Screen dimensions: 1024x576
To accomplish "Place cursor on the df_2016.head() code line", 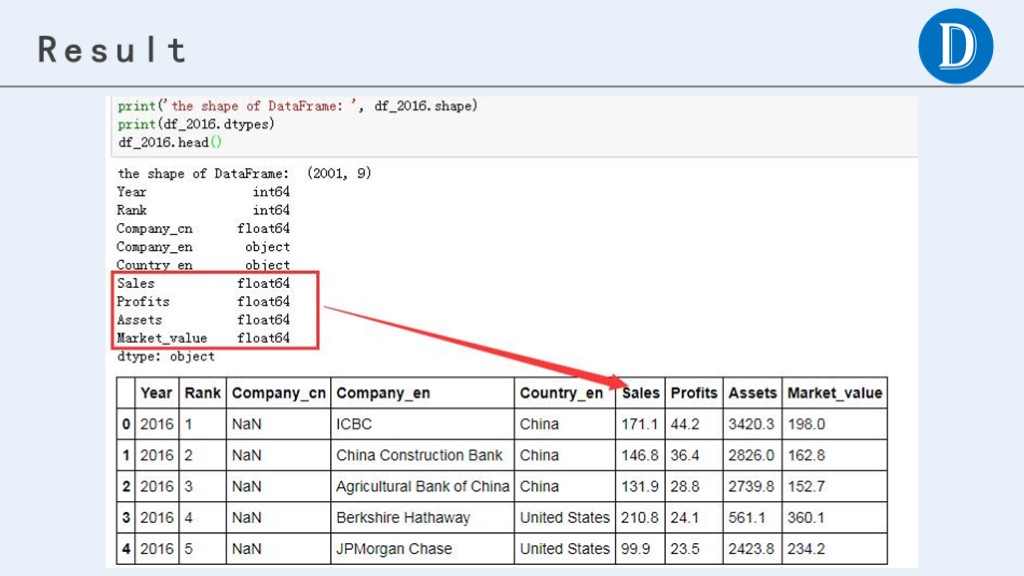I will [170, 142].
